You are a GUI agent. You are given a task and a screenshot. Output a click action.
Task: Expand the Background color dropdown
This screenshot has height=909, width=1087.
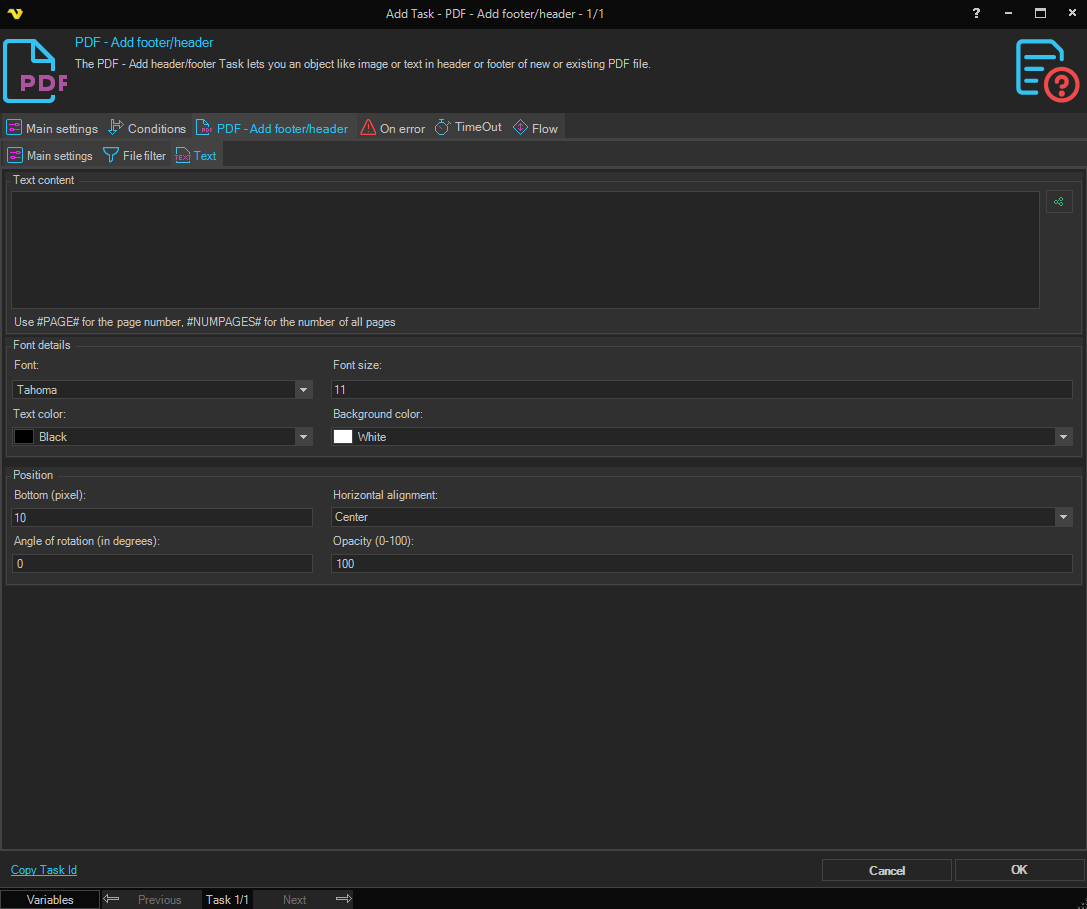[x=1063, y=437]
